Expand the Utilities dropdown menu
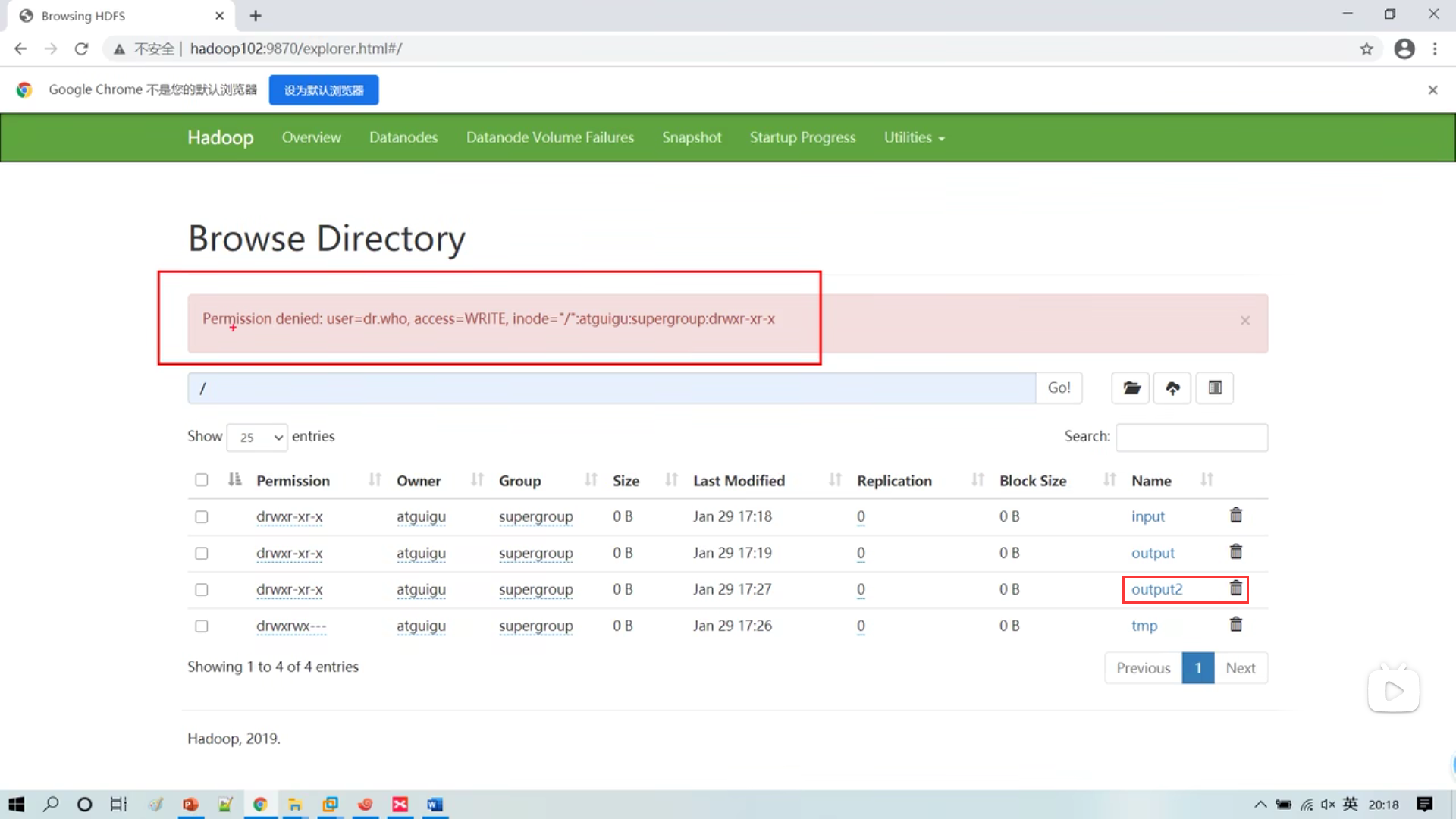This screenshot has width=1456, height=819. (x=914, y=137)
